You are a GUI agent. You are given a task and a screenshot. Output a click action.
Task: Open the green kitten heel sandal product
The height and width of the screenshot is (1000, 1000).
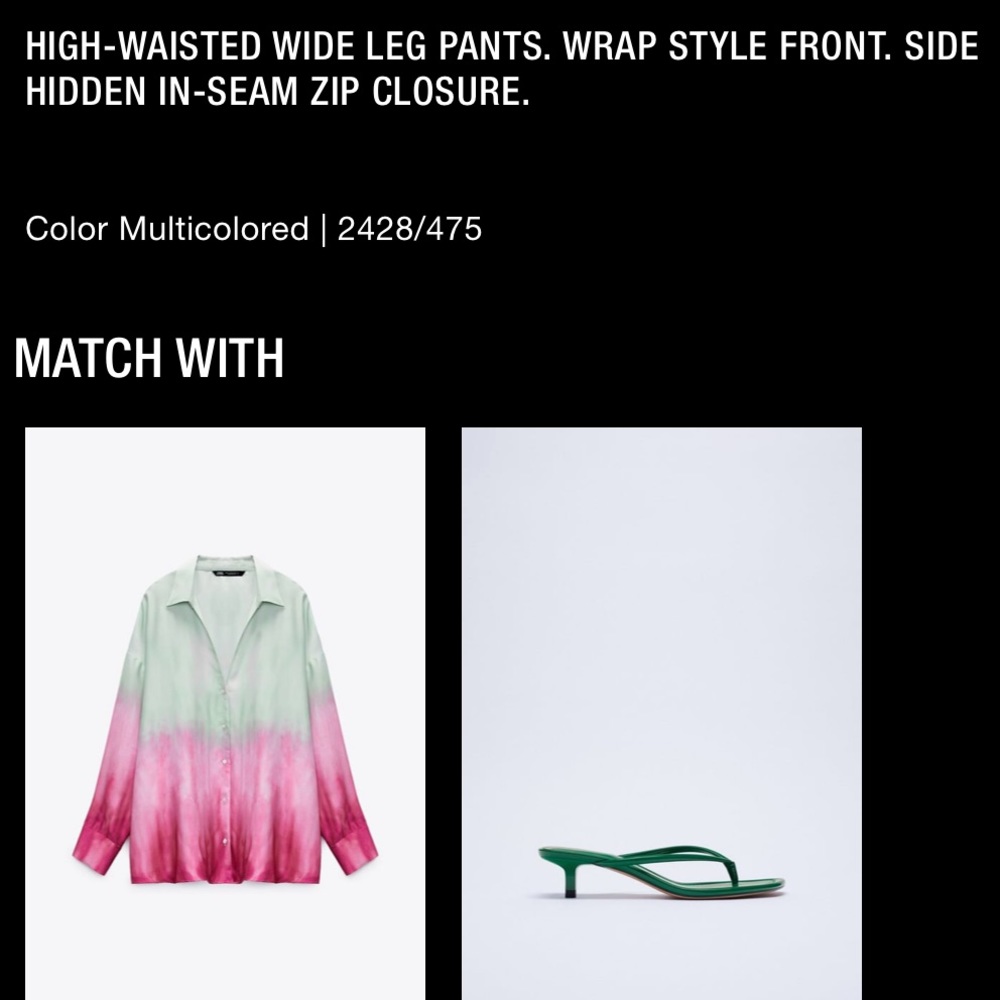[661, 713]
